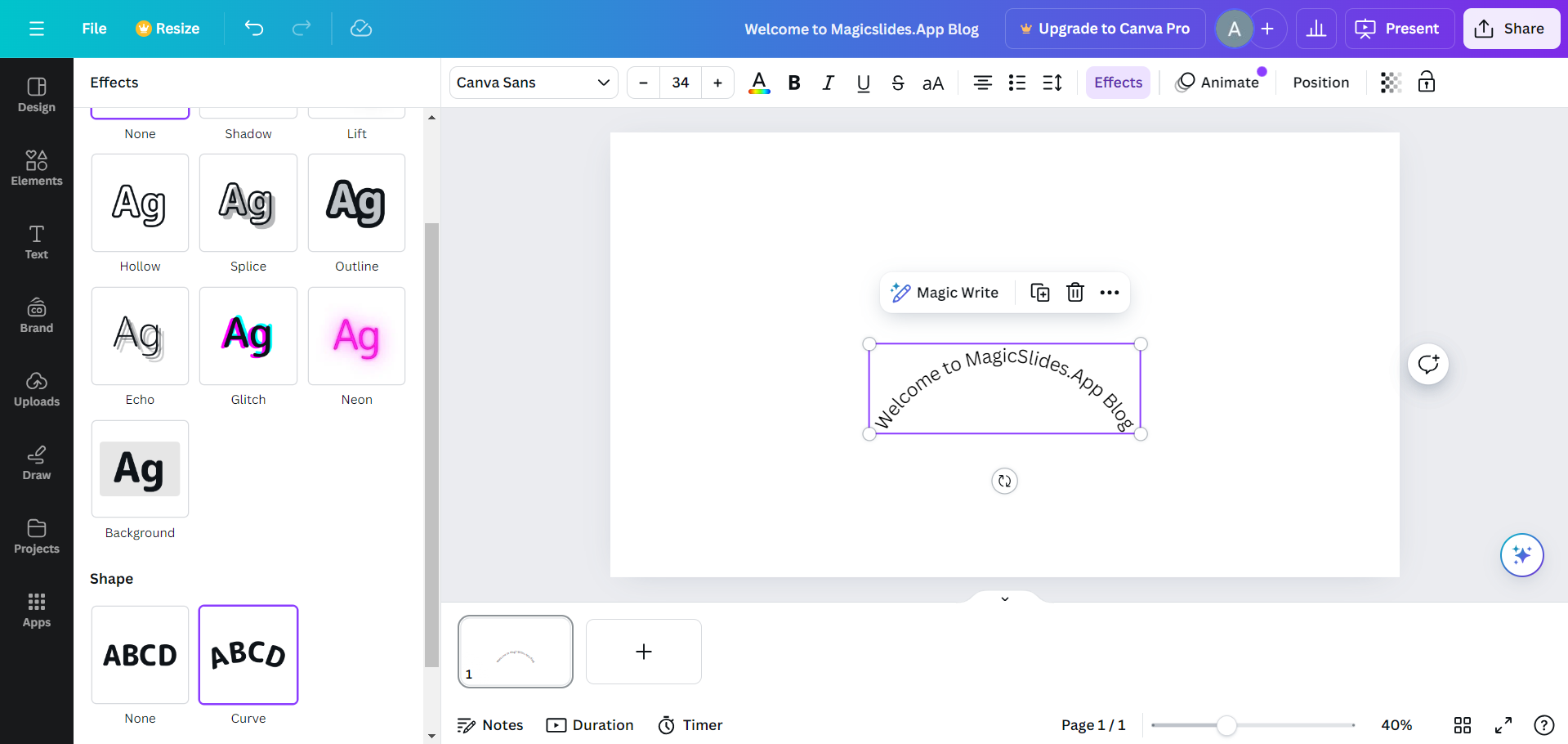Open the Uploads sidebar panel
This screenshot has width=1568, height=744.
point(37,388)
